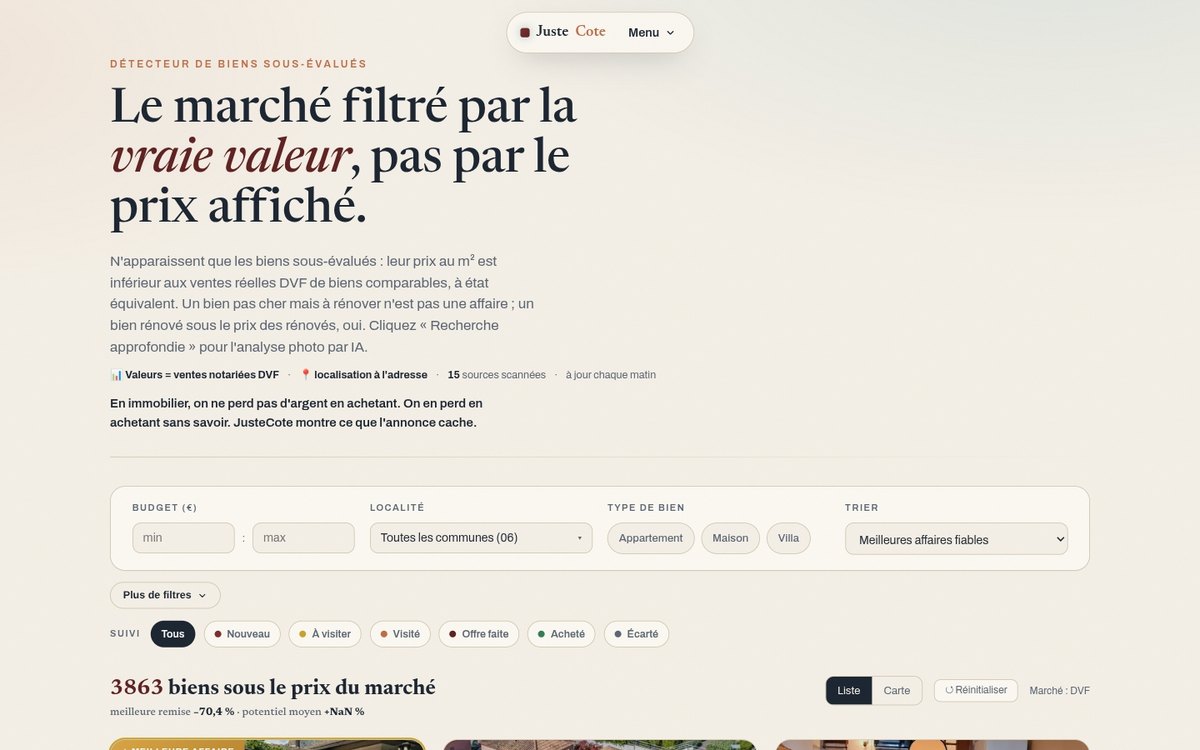Switch to the Carte view tab
Screen dimensions: 1200x750
pyautogui.click(x=897, y=691)
